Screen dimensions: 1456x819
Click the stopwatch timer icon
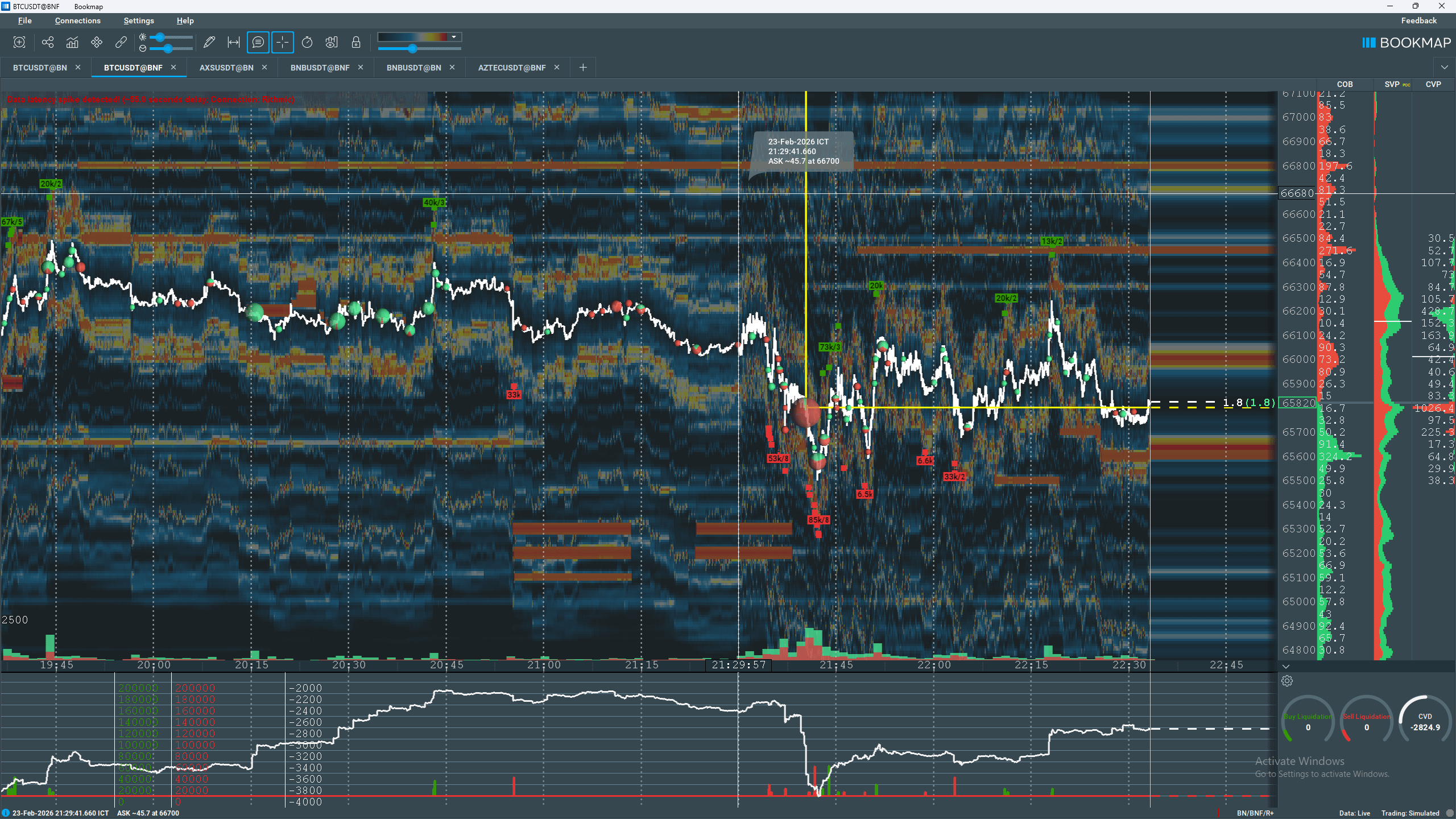click(307, 42)
